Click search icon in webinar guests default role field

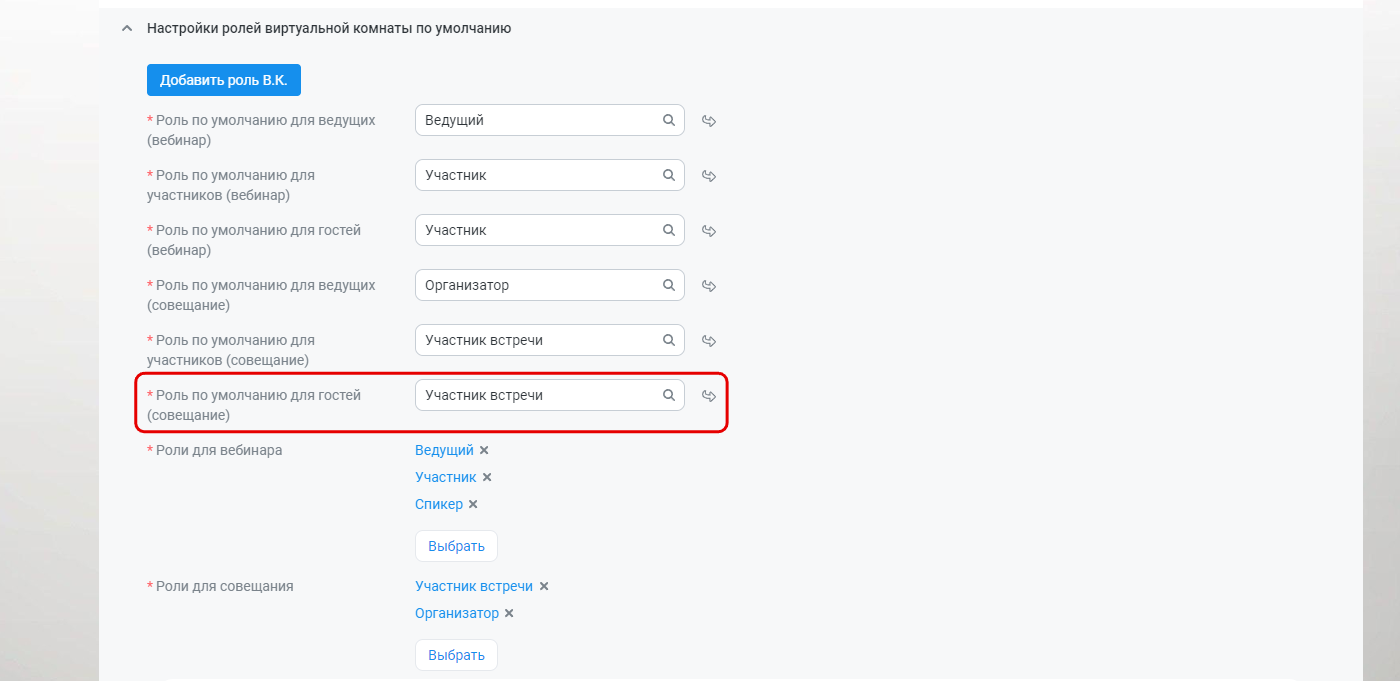click(x=669, y=230)
